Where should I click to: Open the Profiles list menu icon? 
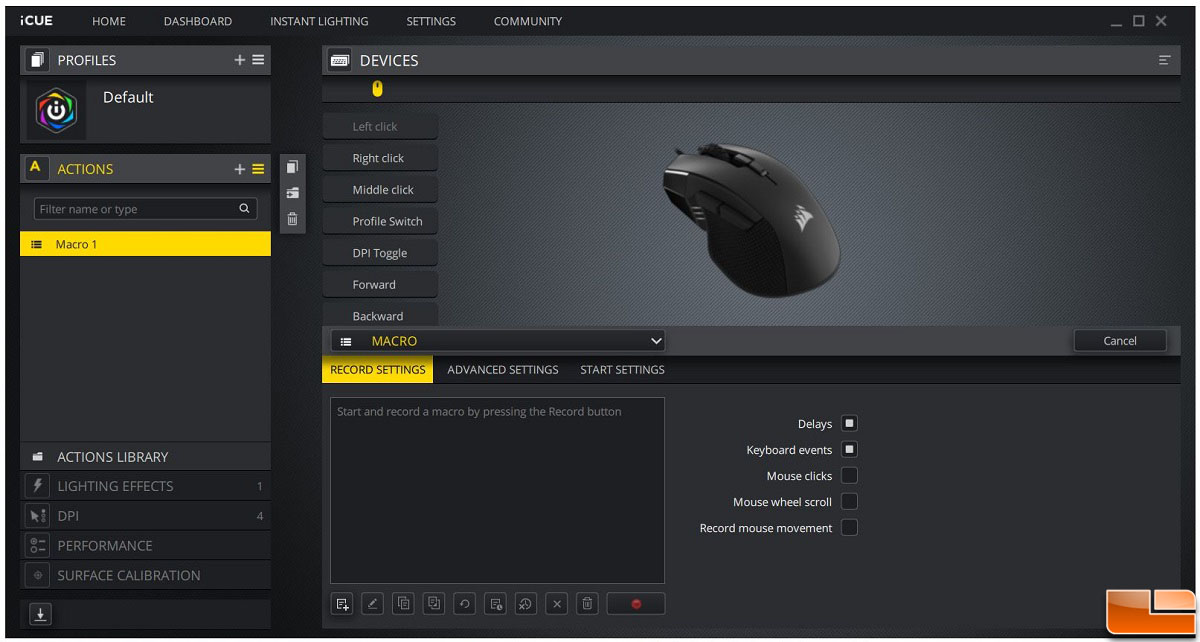click(x=258, y=60)
